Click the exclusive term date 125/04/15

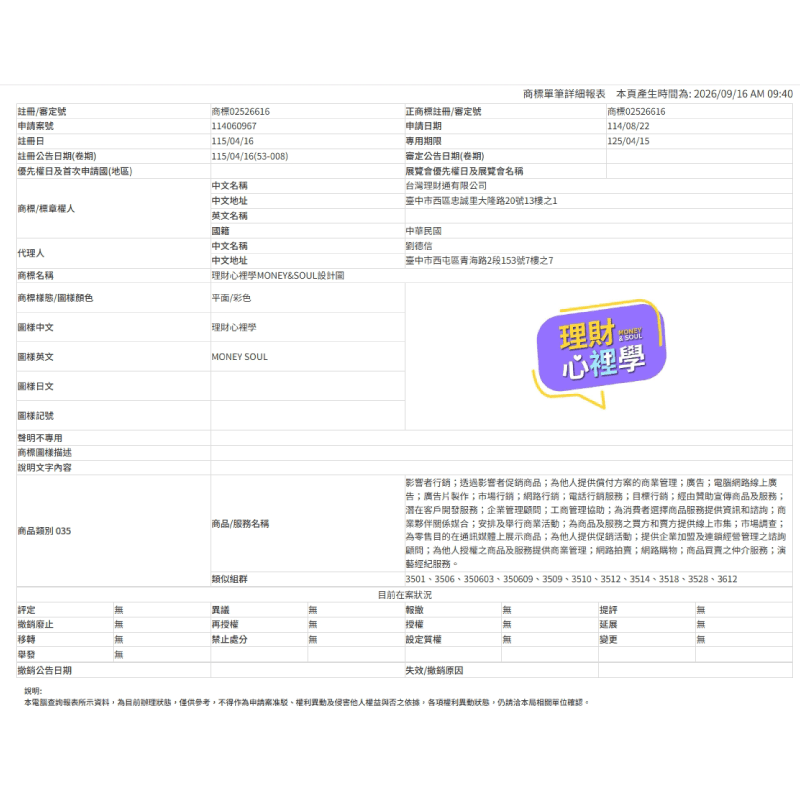click(628, 141)
